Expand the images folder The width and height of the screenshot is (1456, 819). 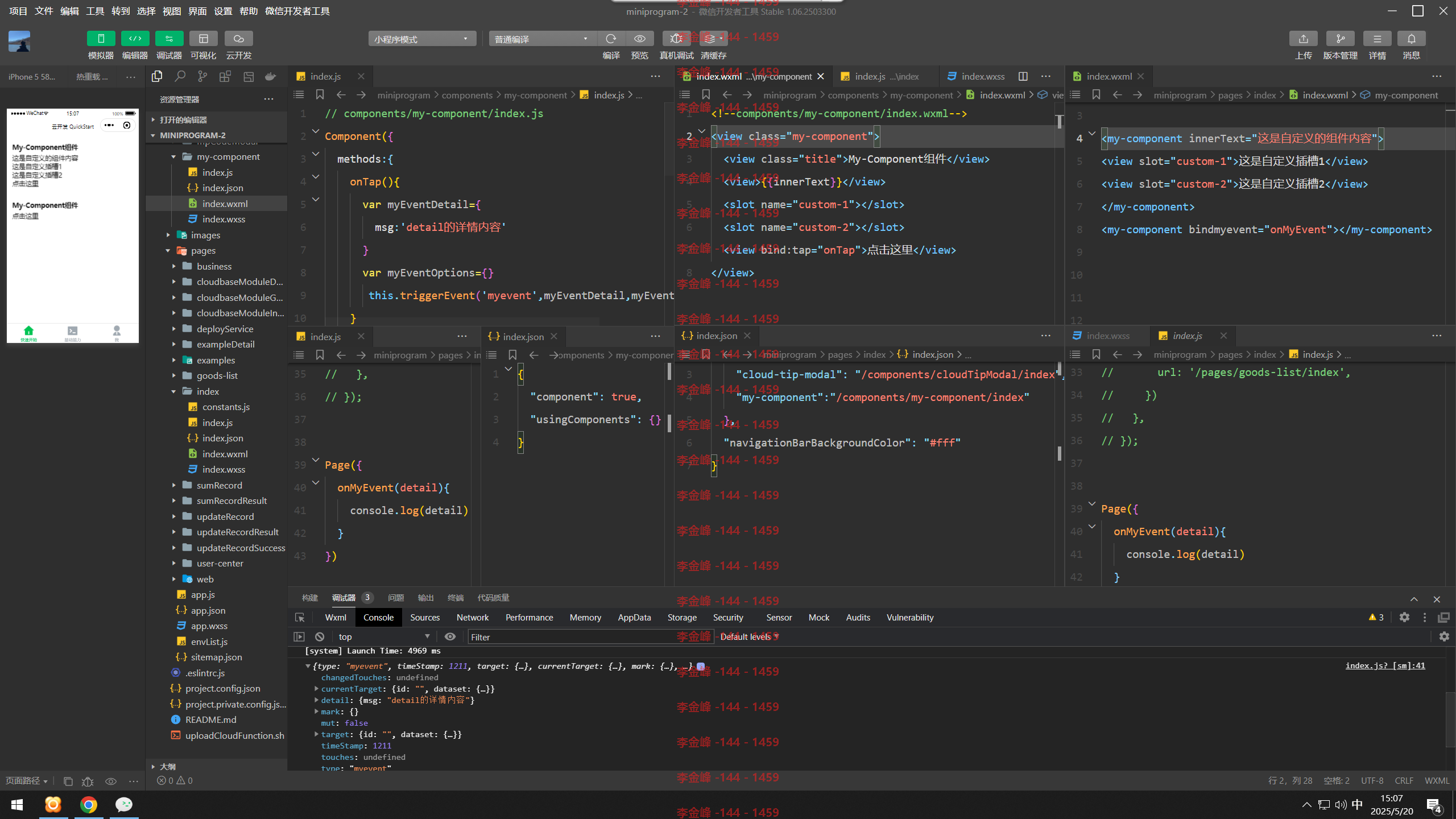(x=168, y=235)
